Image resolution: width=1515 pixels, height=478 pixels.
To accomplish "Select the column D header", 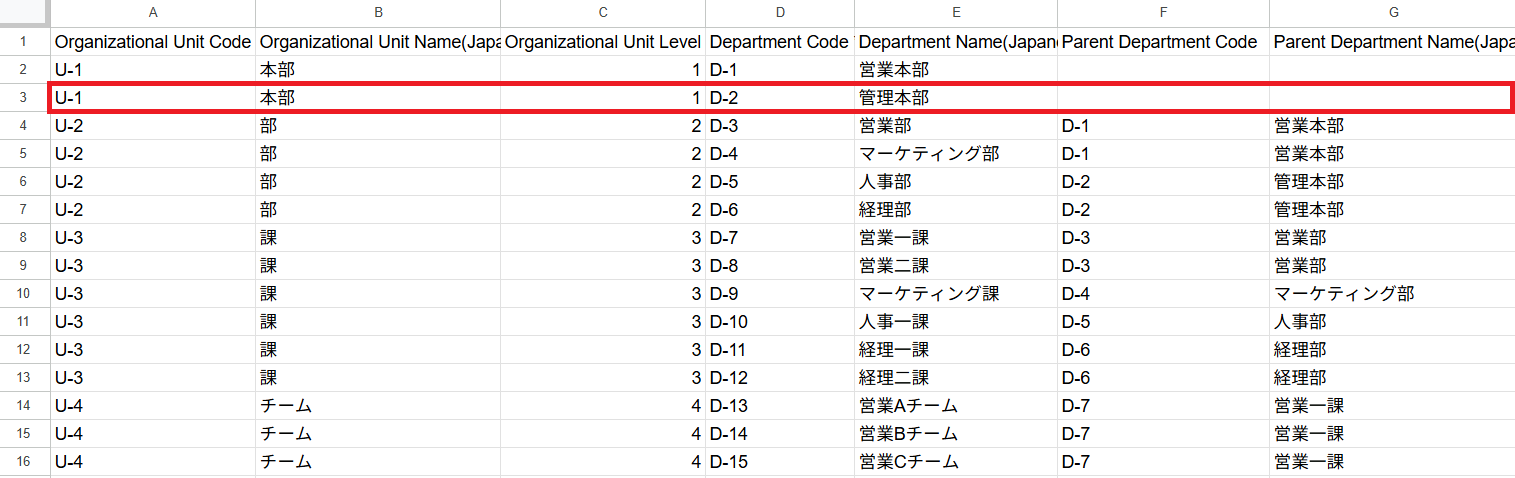I will tap(779, 13).
